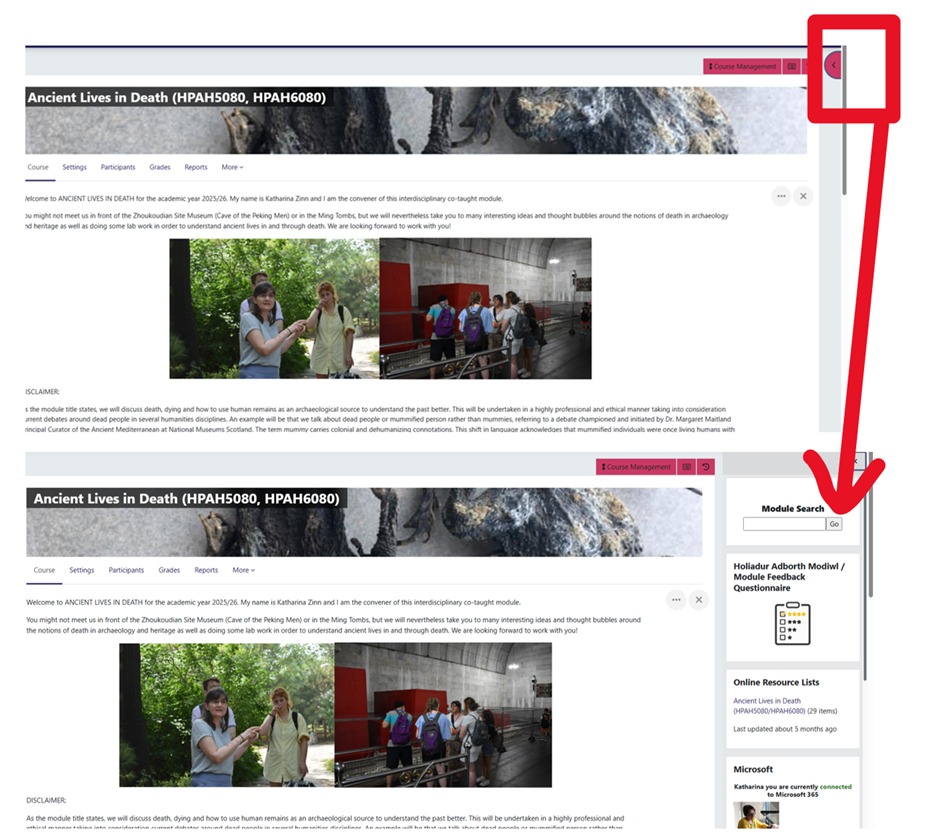Click the Microsoft 365 profile photo thumbnail
This screenshot has width=936, height=837.
[x=757, y=815]
